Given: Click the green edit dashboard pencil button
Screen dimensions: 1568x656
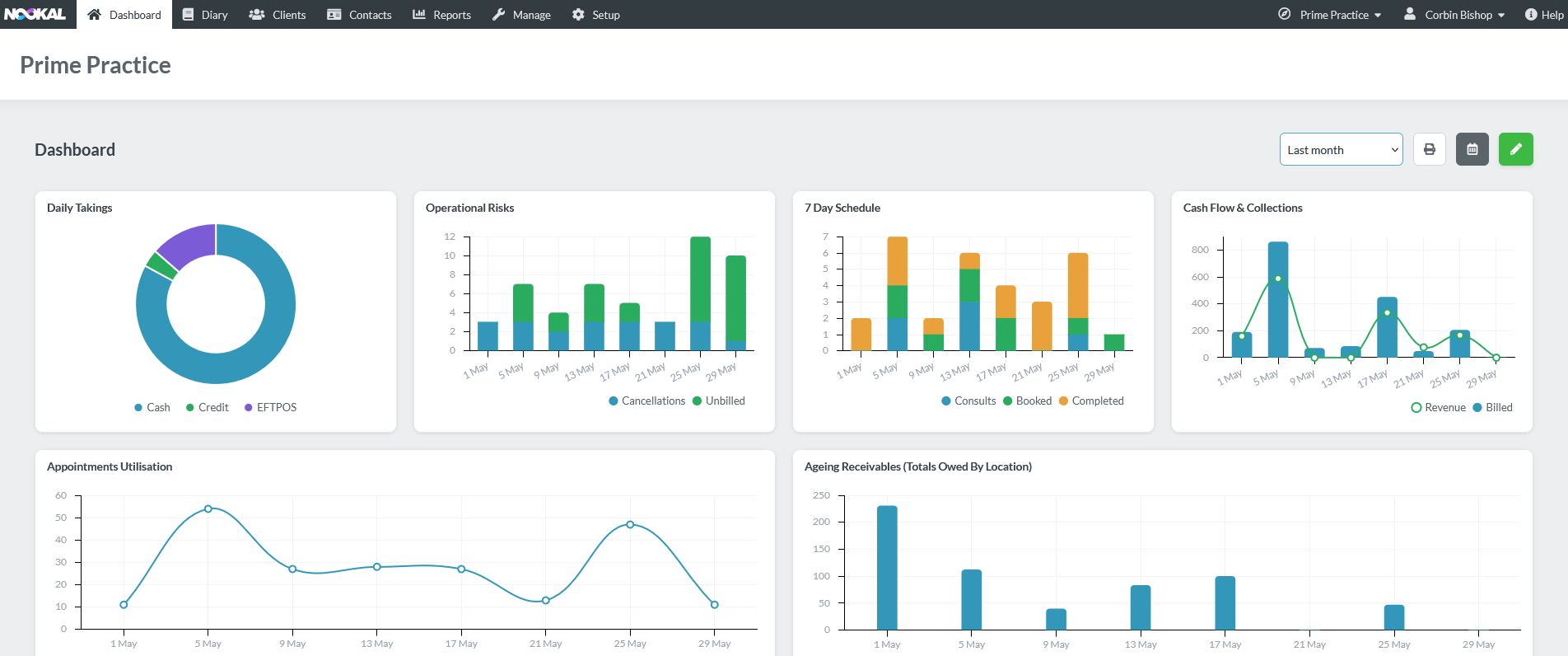Looking at the screenshot, I should coord(1516,149).
